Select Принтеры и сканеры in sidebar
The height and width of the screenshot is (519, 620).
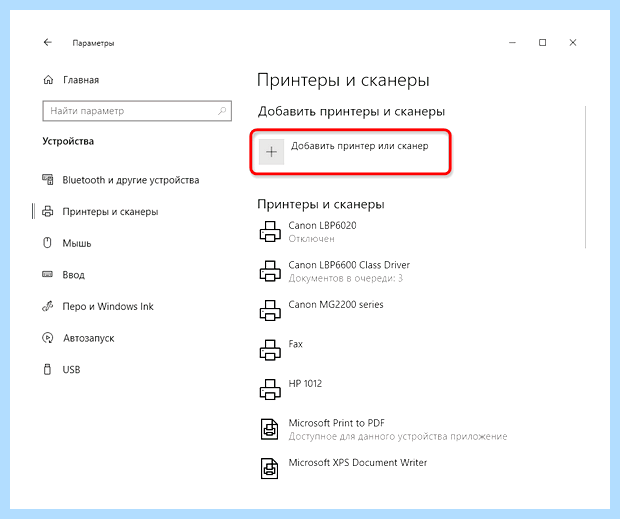[110, 212]
